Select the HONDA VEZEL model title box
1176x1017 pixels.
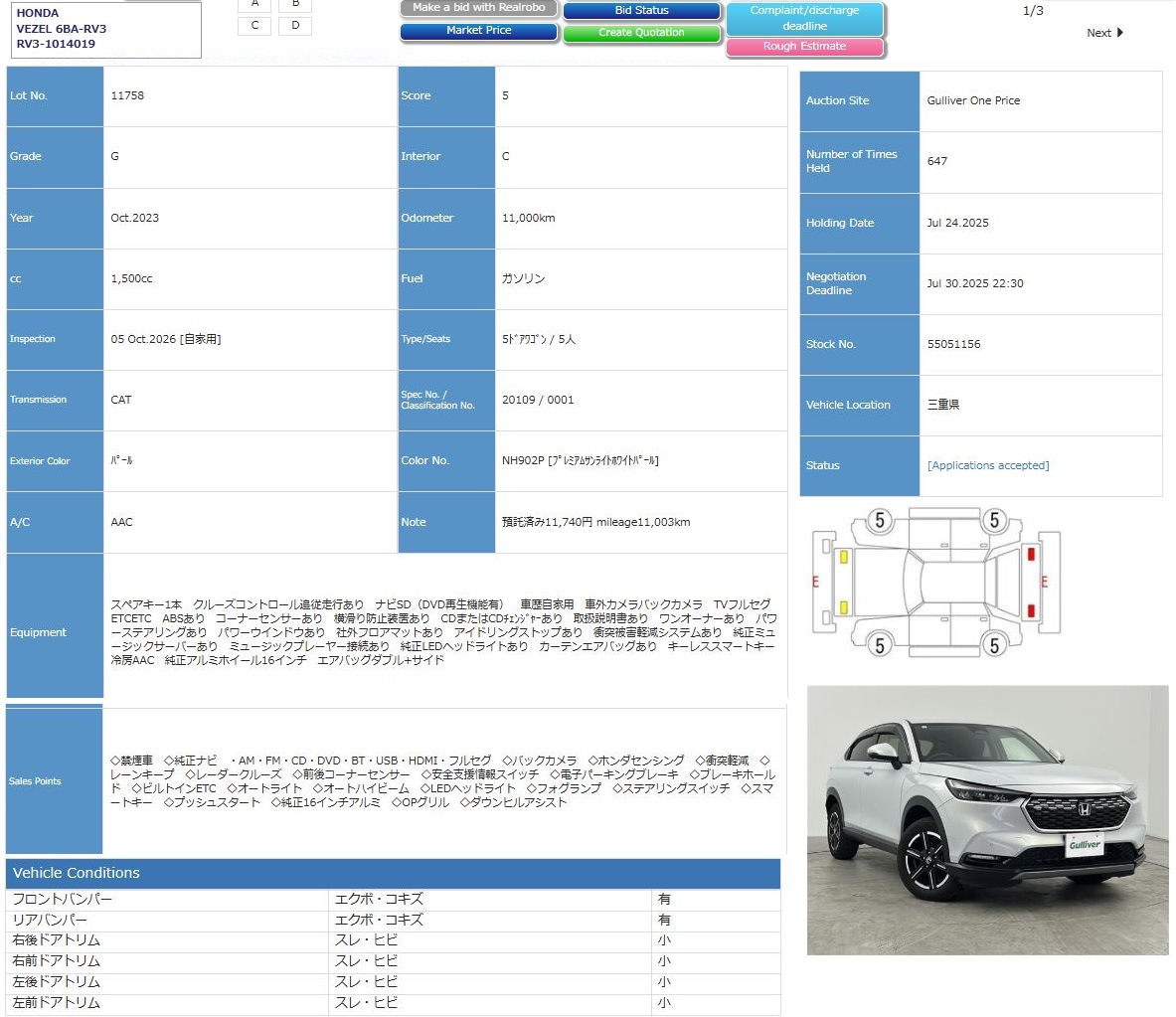[103, 29]
